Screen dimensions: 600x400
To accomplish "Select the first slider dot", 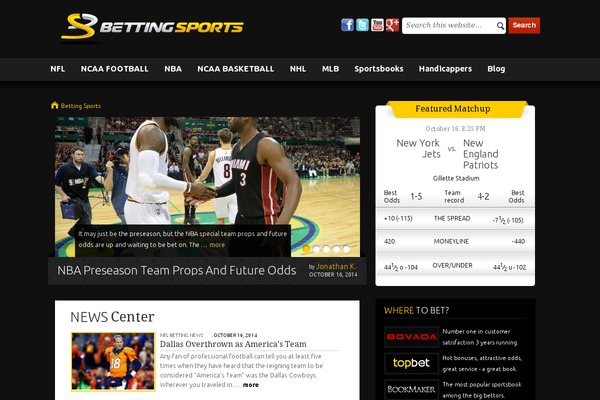I will point(306,249).
